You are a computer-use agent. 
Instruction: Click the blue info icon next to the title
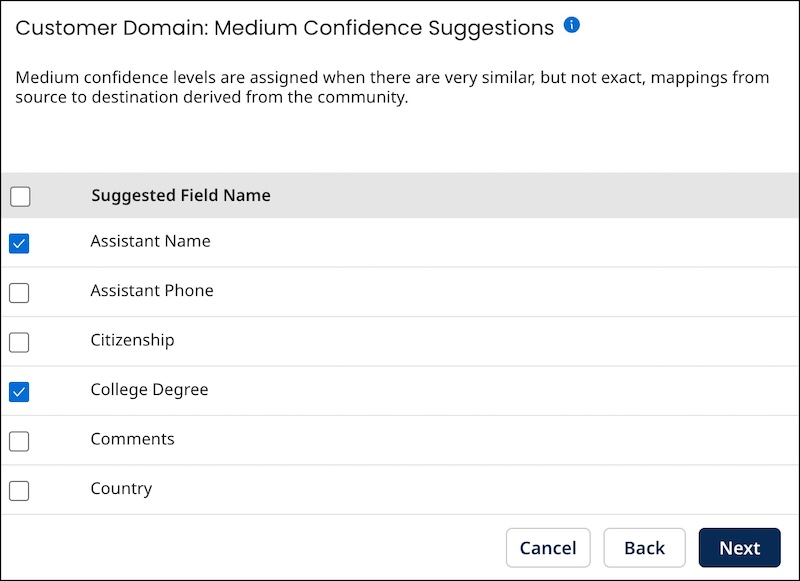coord(572,26)
